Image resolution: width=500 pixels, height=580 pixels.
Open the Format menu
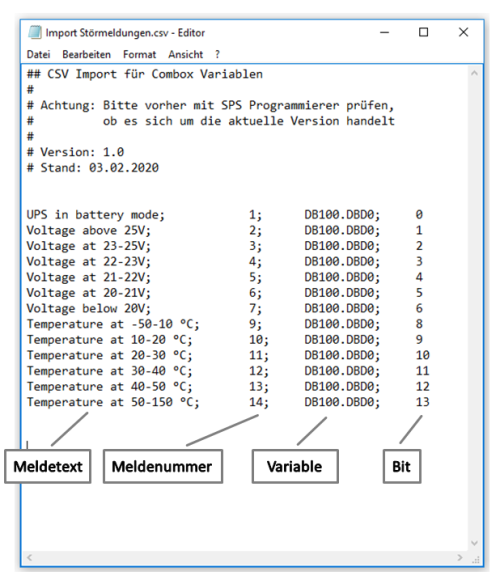click(x=139, y=54)
